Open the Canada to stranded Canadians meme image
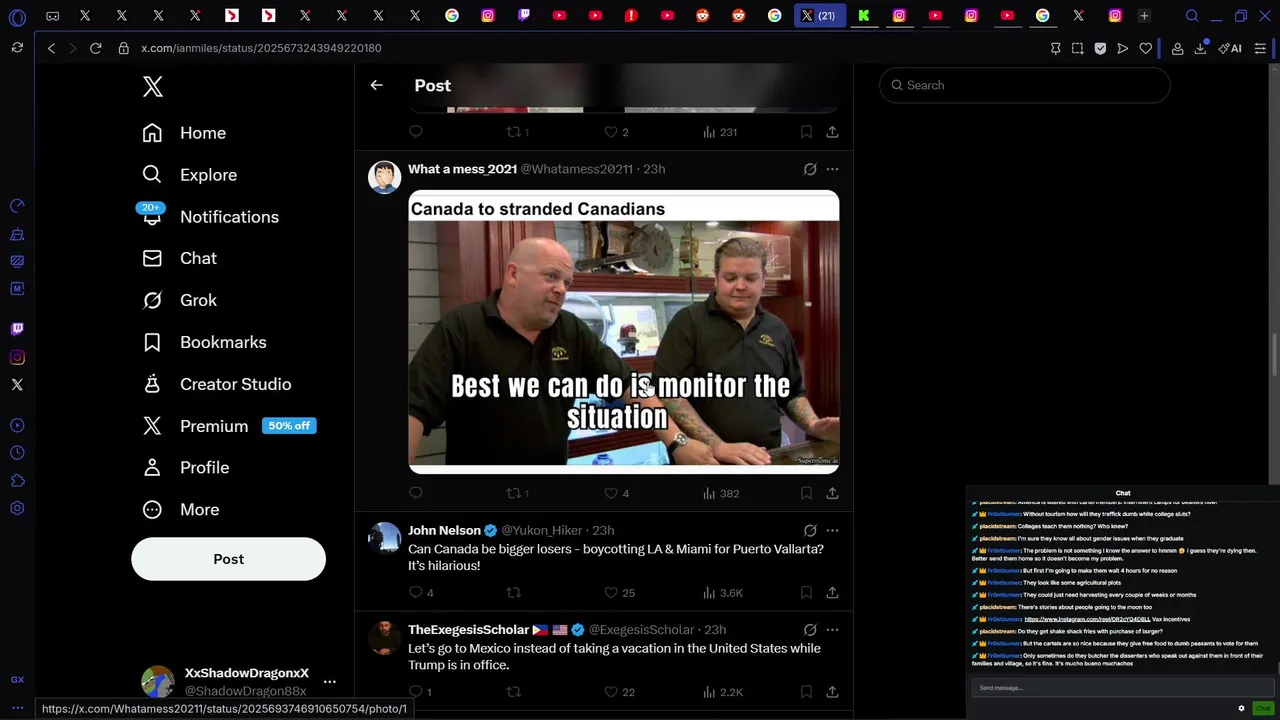 (623, 331)
